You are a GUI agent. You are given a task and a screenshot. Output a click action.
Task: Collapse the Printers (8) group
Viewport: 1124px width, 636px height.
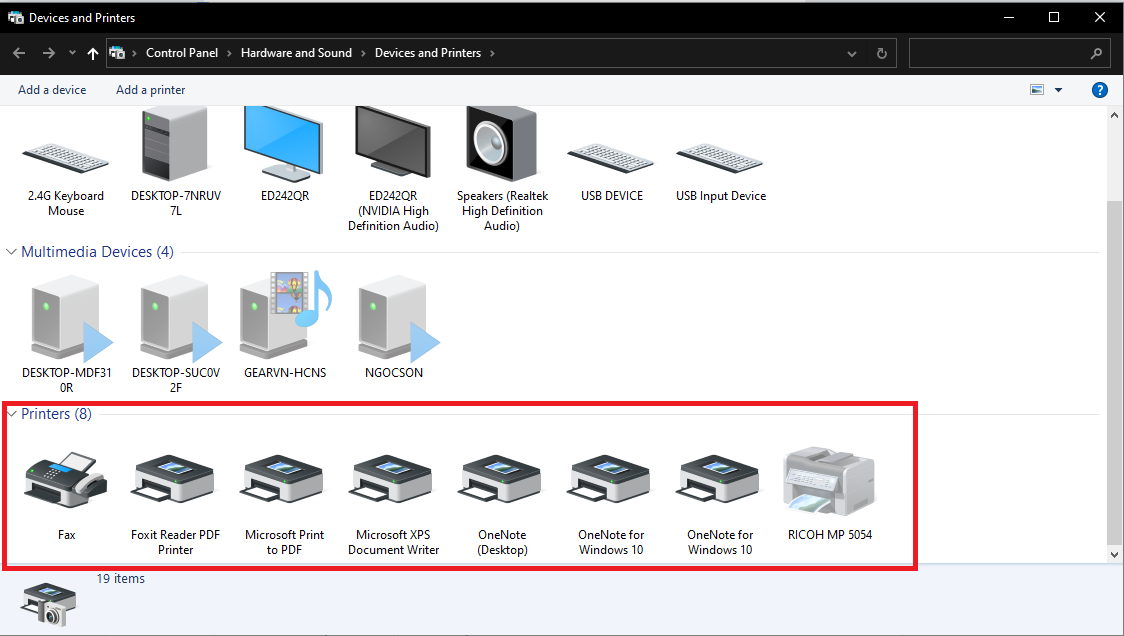[11, 414]
